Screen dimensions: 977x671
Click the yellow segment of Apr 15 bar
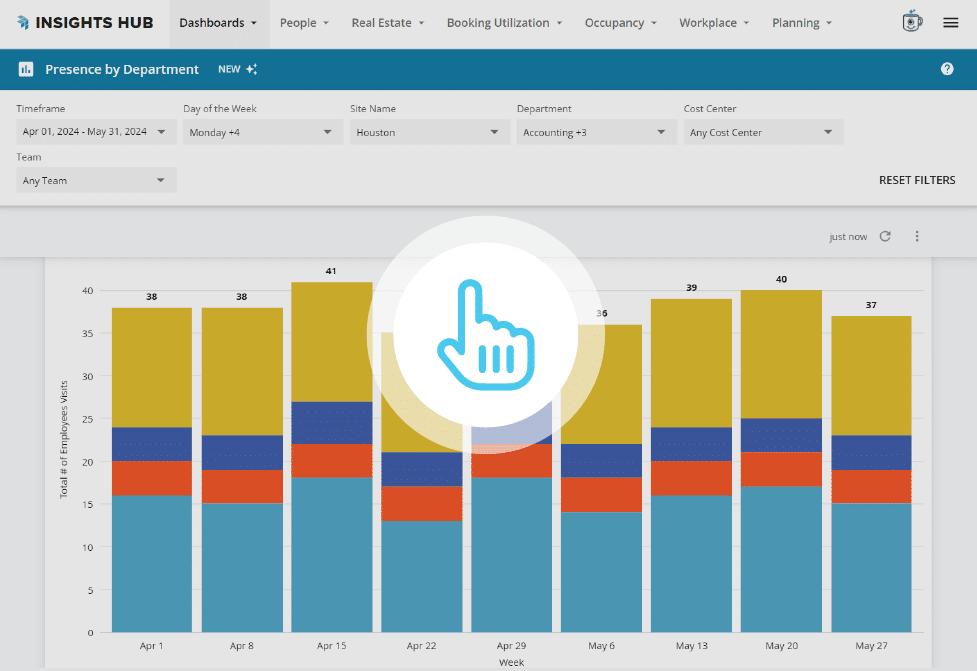click(x=331, y=341)
